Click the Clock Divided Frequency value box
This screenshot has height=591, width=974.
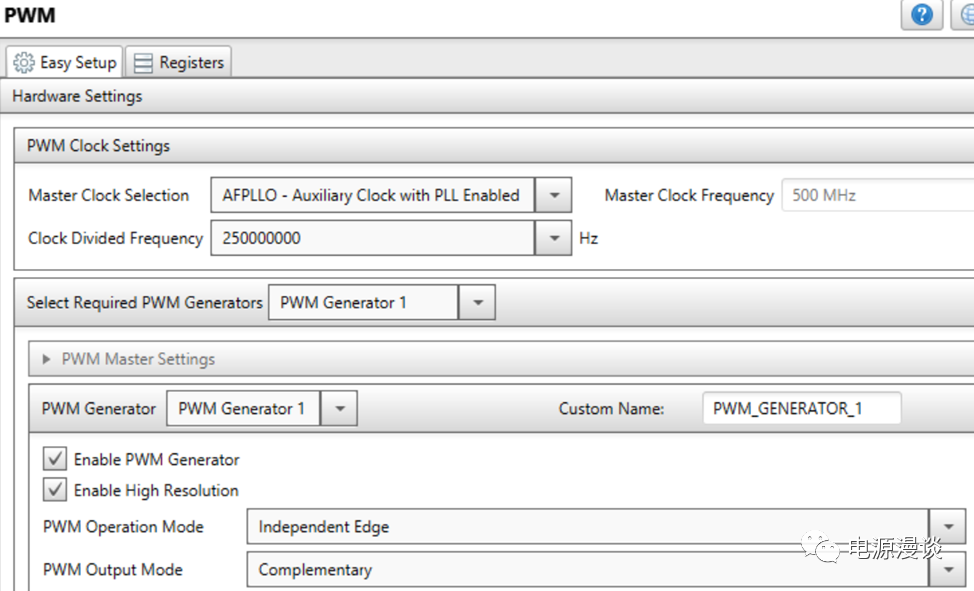pyautogui.click(x=372, y=239)
